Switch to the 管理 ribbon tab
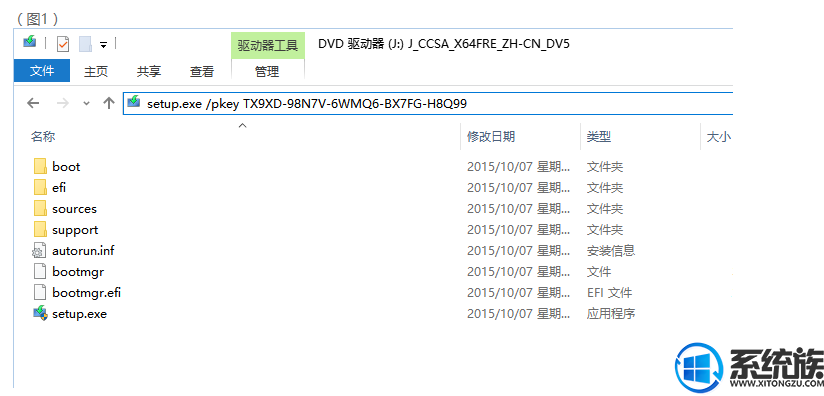The height and width of the screenshot is (396, 824). coord(267,71)
